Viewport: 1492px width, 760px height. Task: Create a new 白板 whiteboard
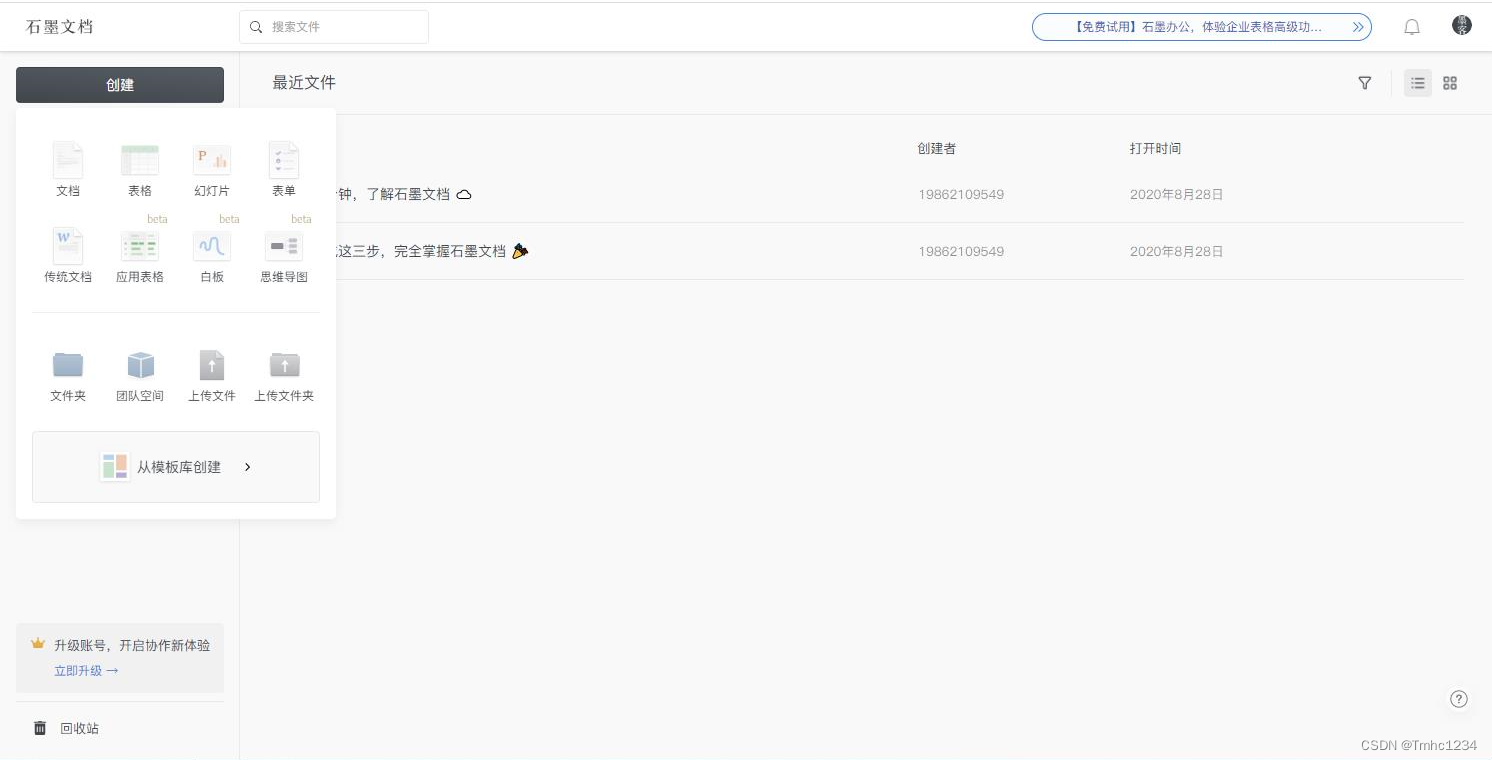coord(212,255)
